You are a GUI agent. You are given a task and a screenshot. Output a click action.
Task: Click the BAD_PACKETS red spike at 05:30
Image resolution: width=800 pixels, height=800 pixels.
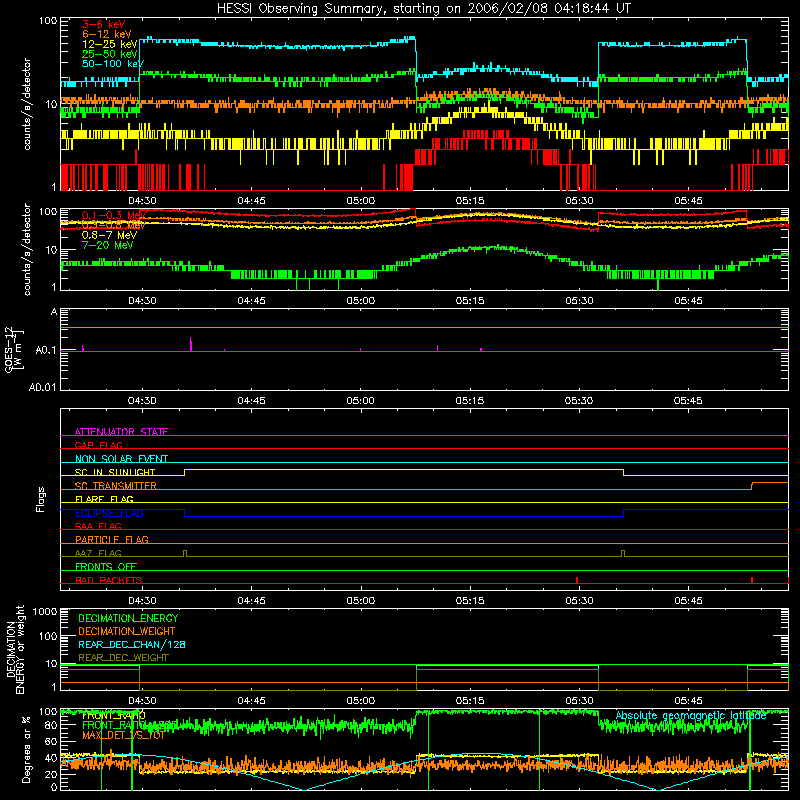point(577,580)
